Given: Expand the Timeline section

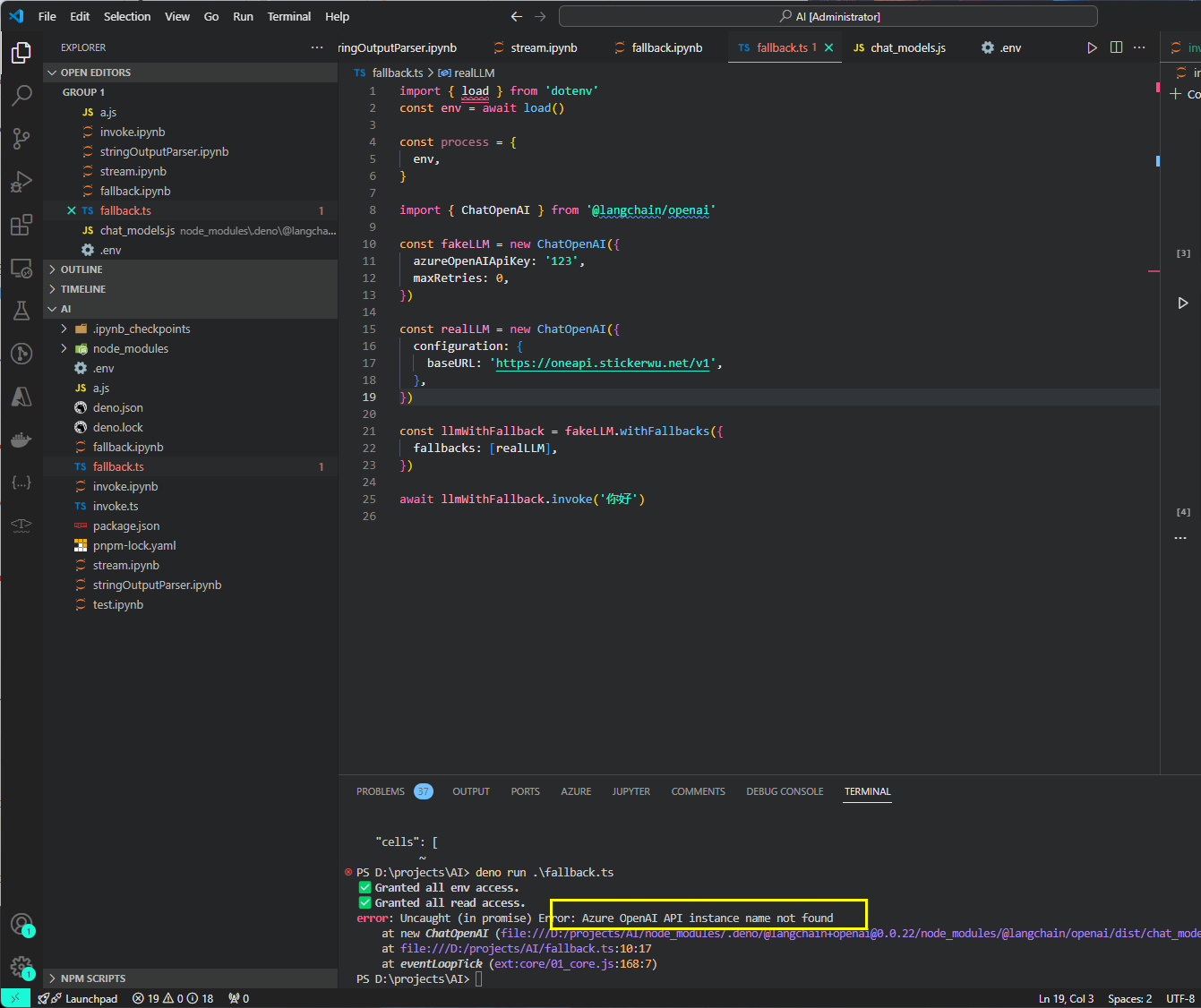Looking at the screenshot, I should pos(190,289).
